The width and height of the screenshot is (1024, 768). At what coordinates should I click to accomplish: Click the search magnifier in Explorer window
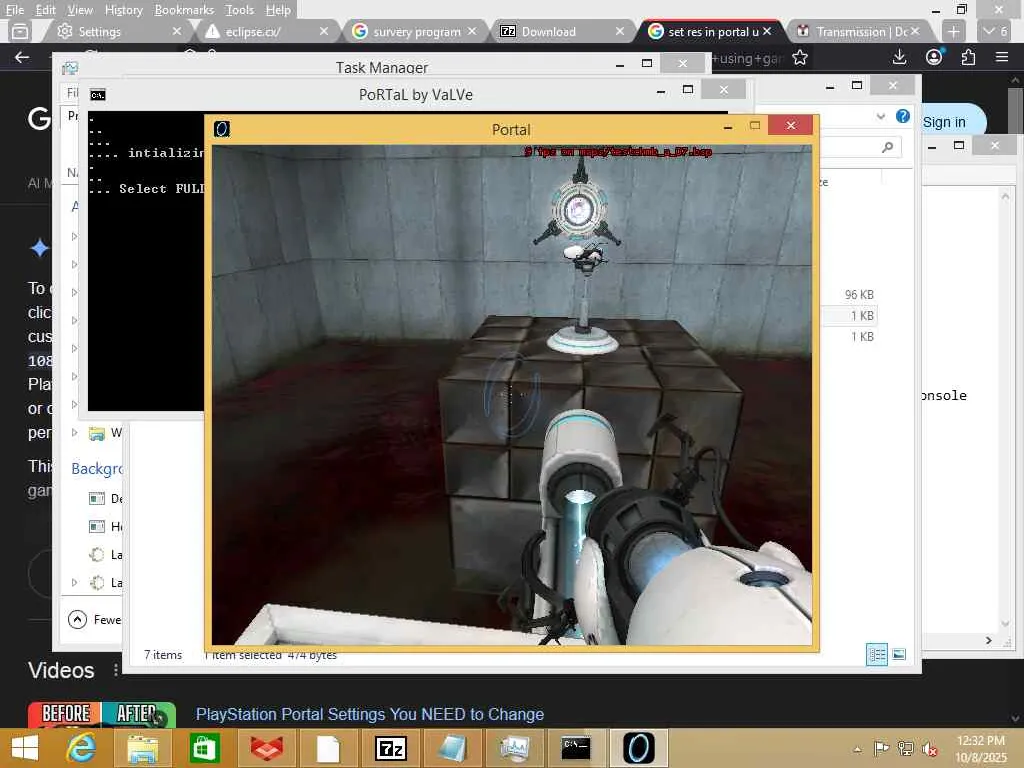[x=887, y=147]
